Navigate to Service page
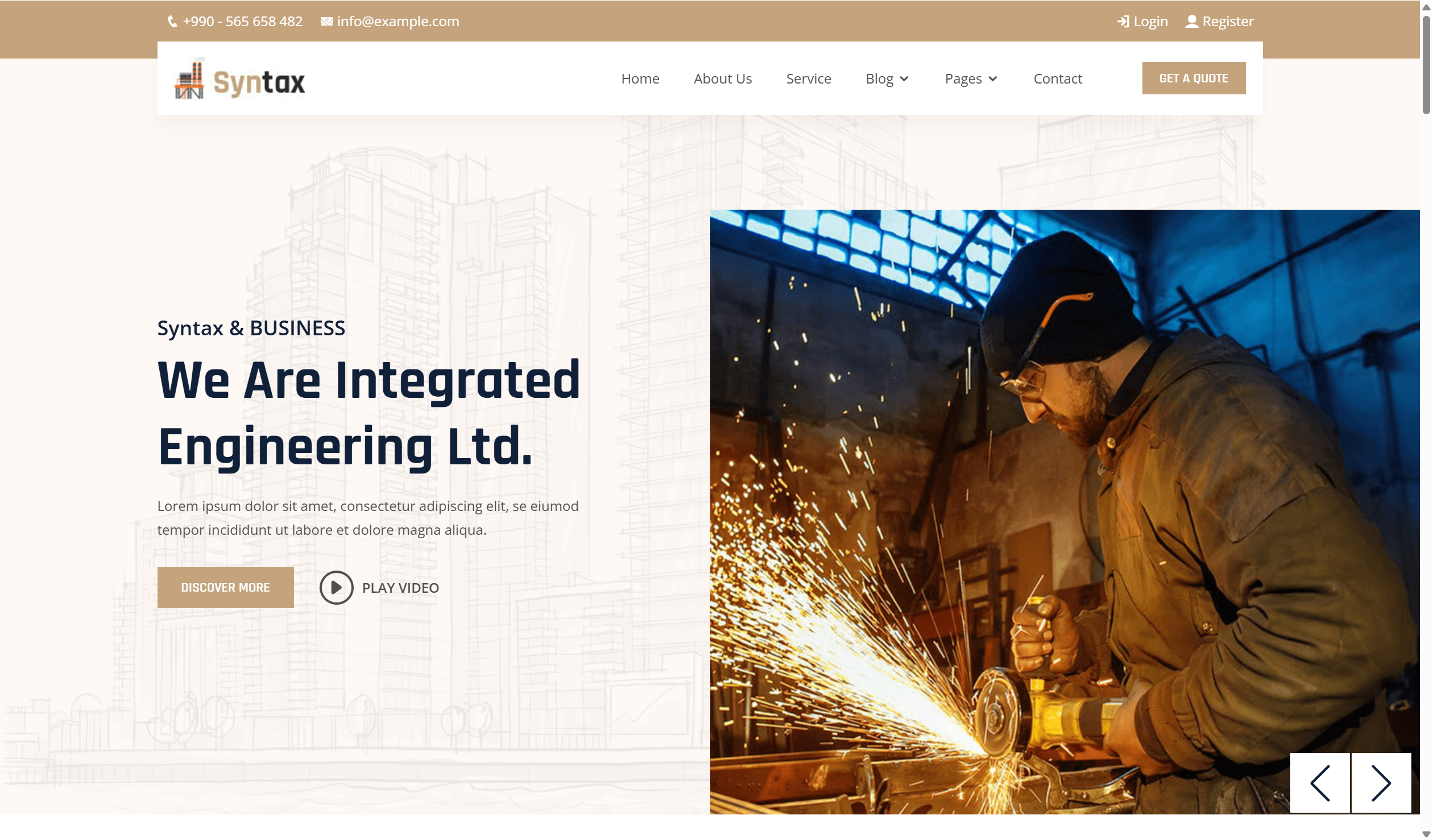This screenshot has width=1433, height=840. [x=809, y=79]
